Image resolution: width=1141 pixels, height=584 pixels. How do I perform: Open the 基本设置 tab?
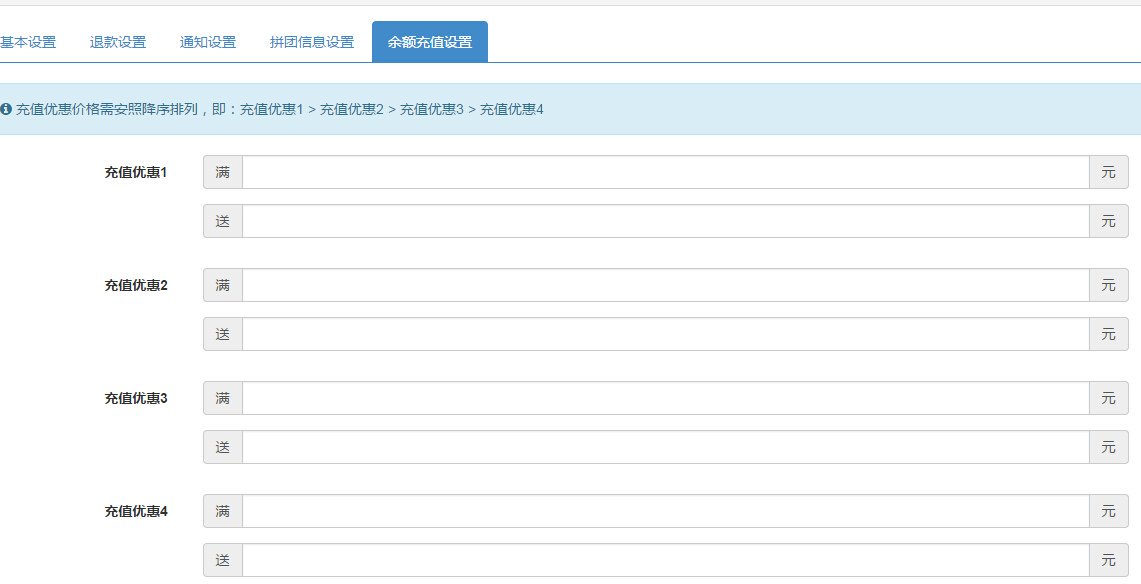[28, 42]
